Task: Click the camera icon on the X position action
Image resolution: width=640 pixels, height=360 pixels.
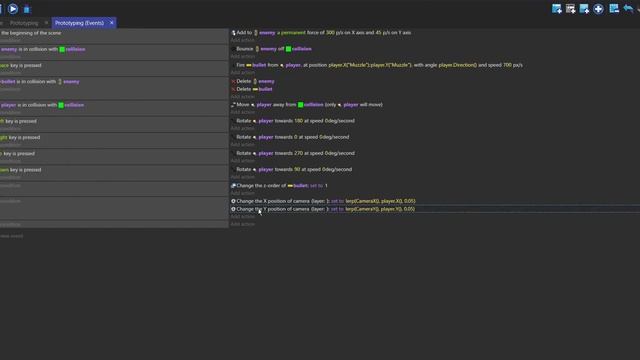Action: click(x=233, y=201)
